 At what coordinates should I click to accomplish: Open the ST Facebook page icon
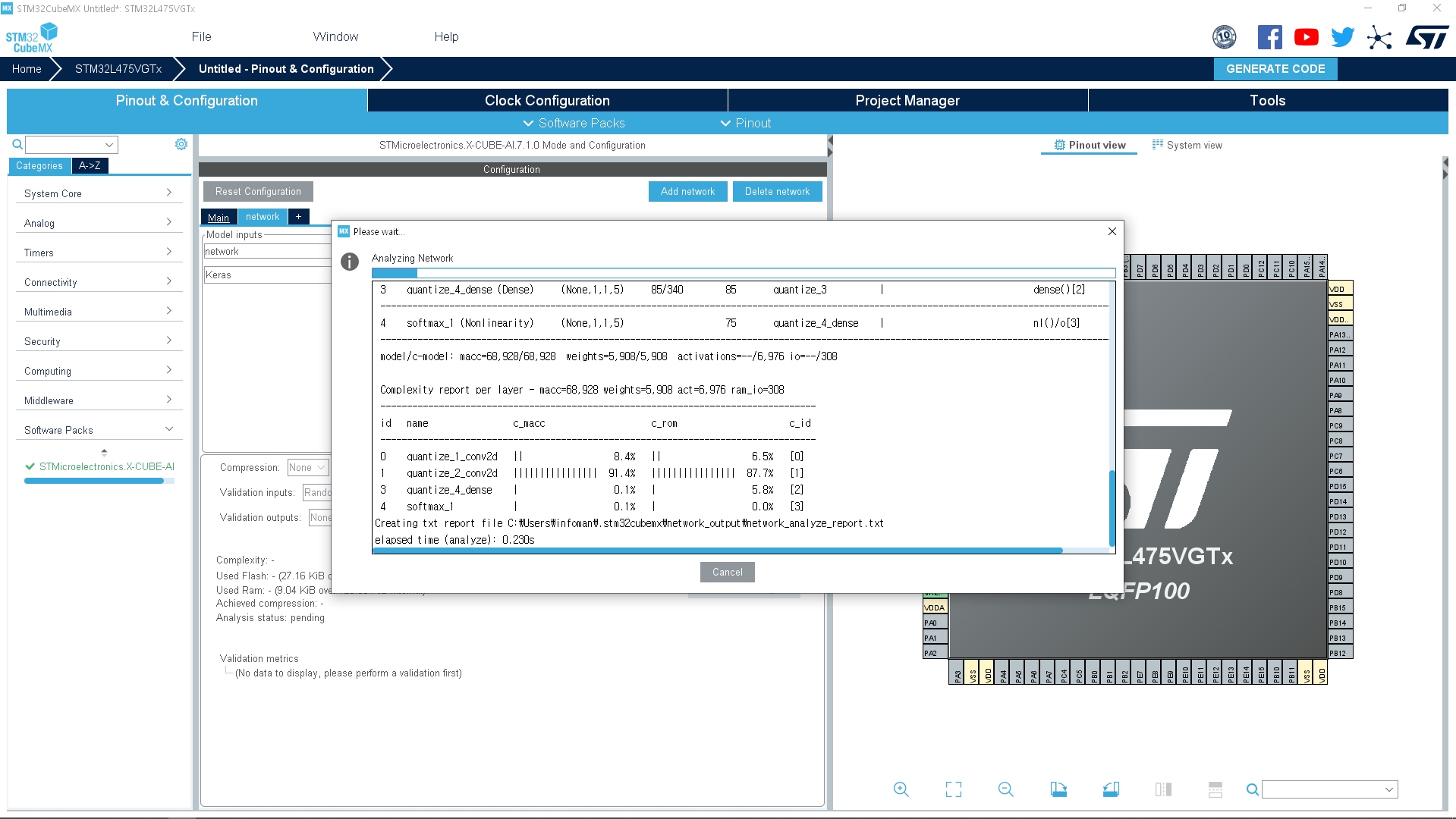1269,37
